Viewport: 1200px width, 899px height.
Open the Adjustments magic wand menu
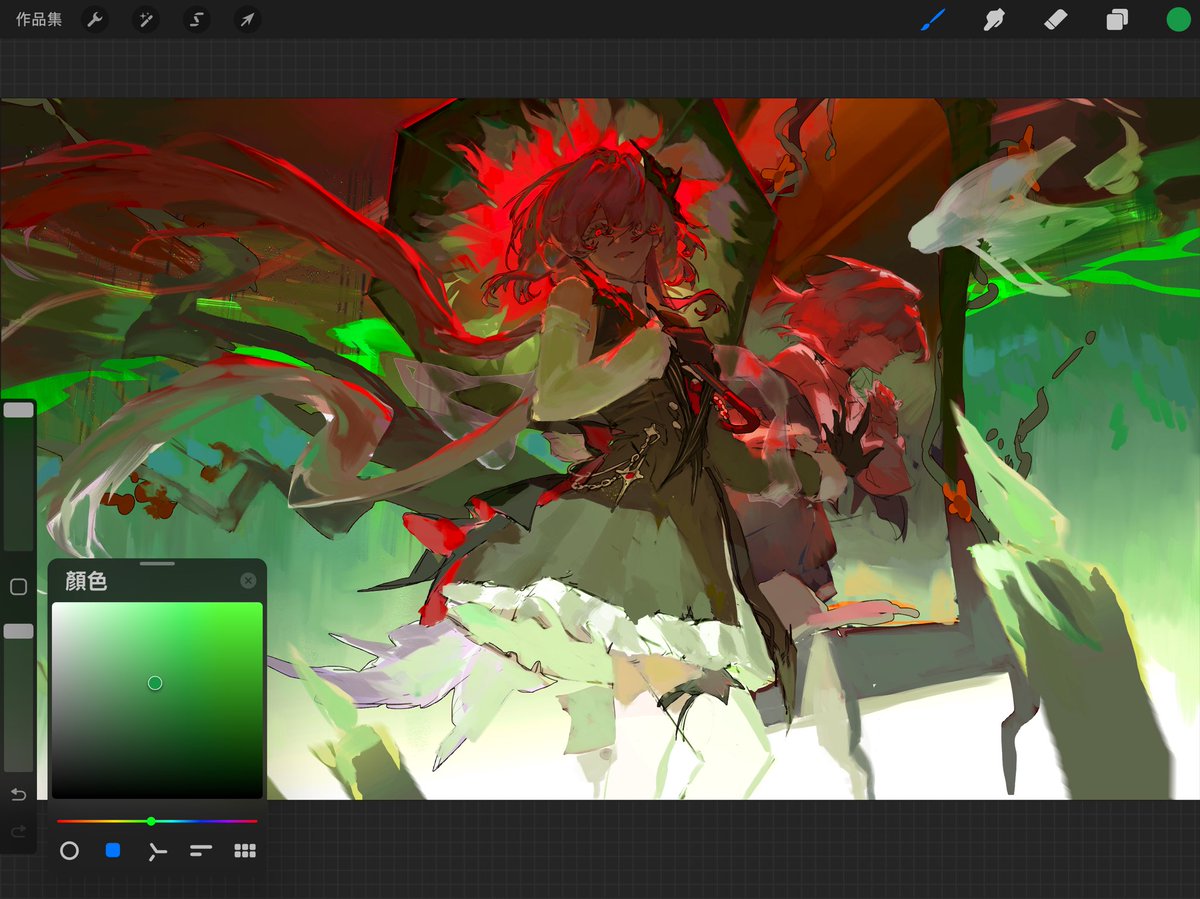pyautogui.click(x=145, y=19)
